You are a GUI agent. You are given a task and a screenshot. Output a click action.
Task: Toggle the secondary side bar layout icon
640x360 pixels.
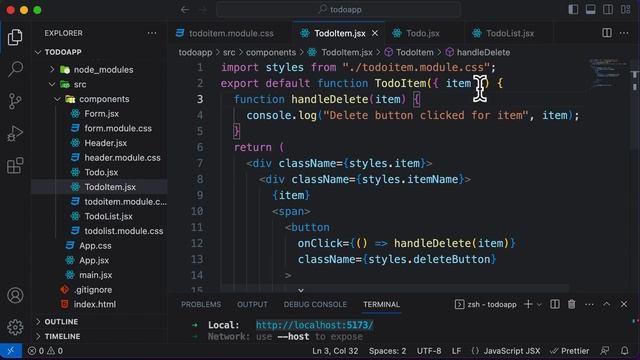(608, 9)
